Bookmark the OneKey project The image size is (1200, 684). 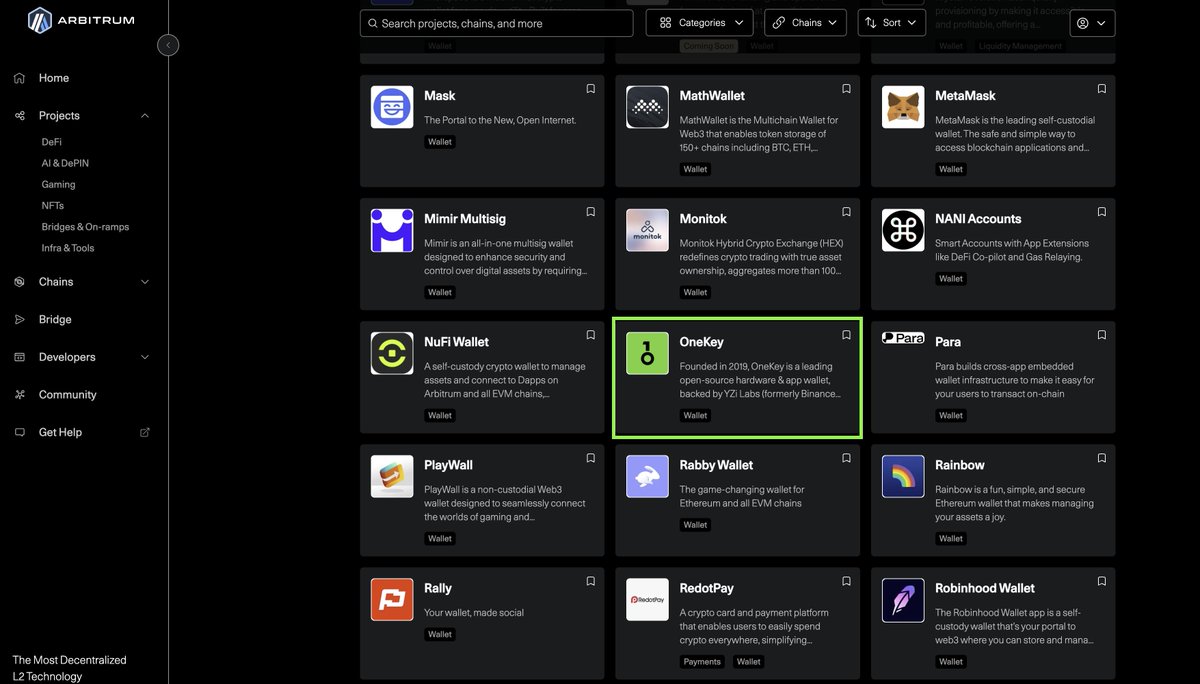[846, 335]
